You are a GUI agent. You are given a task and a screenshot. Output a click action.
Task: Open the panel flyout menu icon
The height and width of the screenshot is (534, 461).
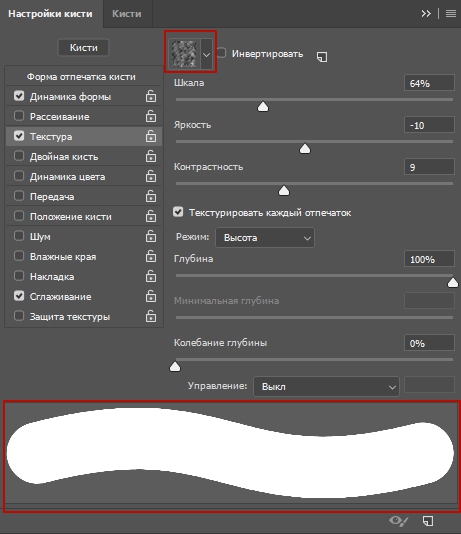[451, 14]
